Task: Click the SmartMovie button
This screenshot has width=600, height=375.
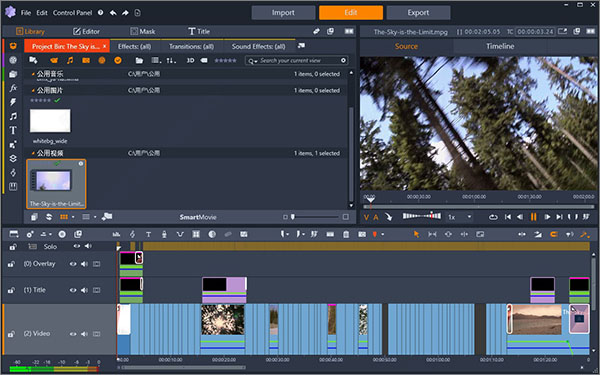Action: [198, 217]
